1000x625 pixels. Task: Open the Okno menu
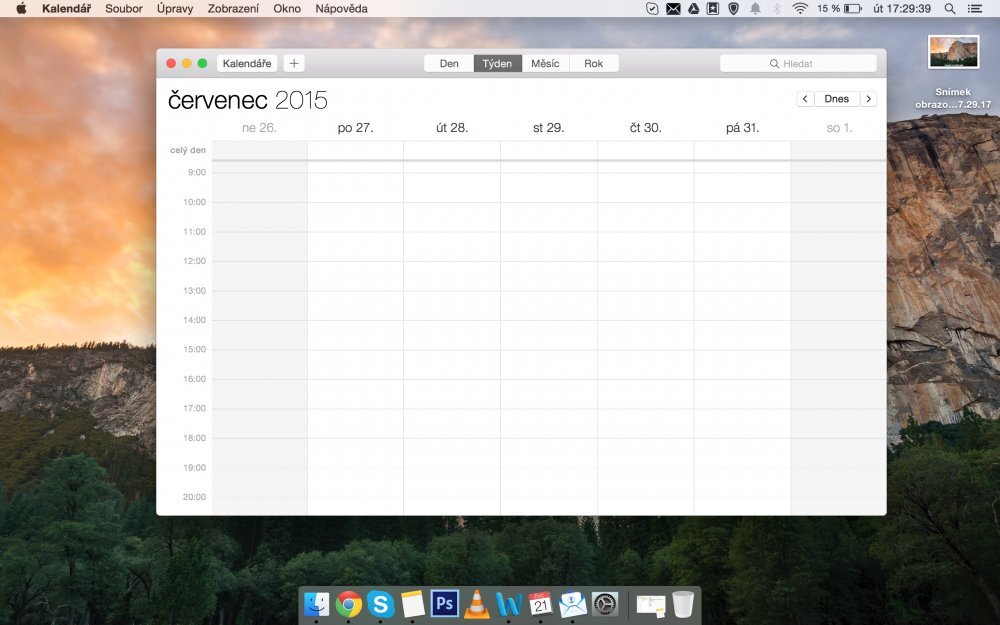[286, 8]
